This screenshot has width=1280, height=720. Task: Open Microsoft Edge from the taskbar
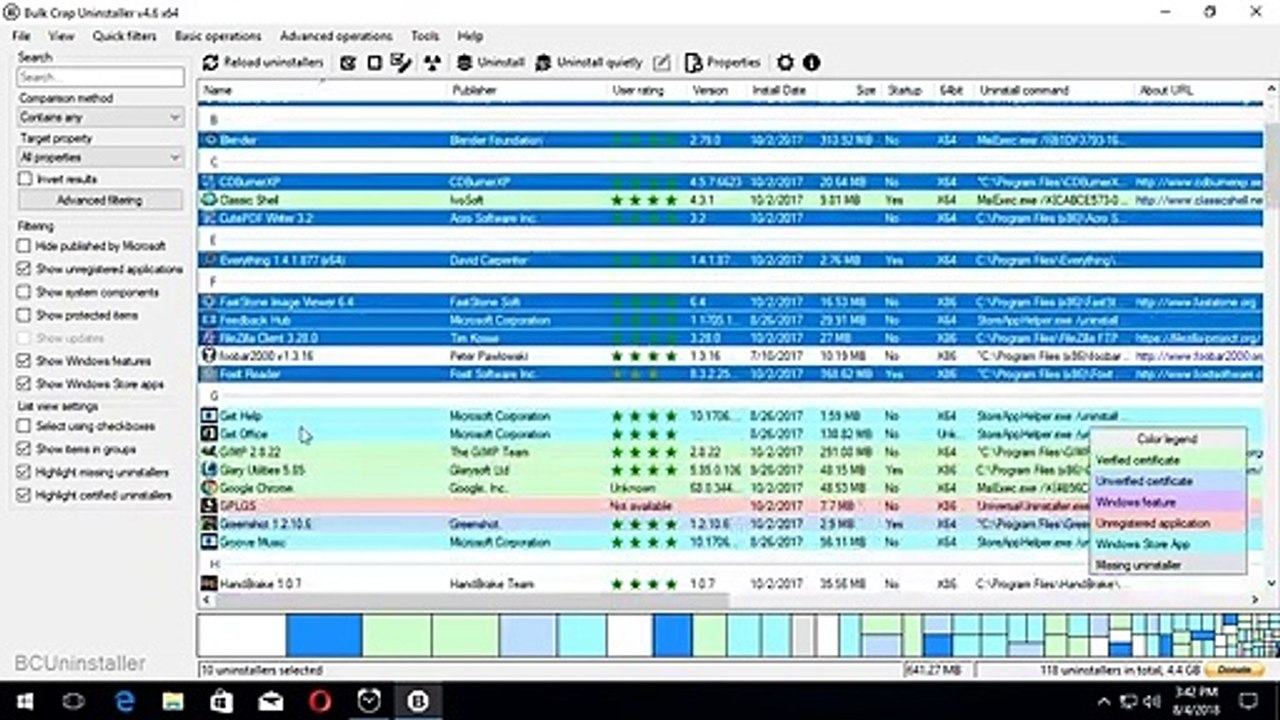pyautogui.click(x=125, y=701)
